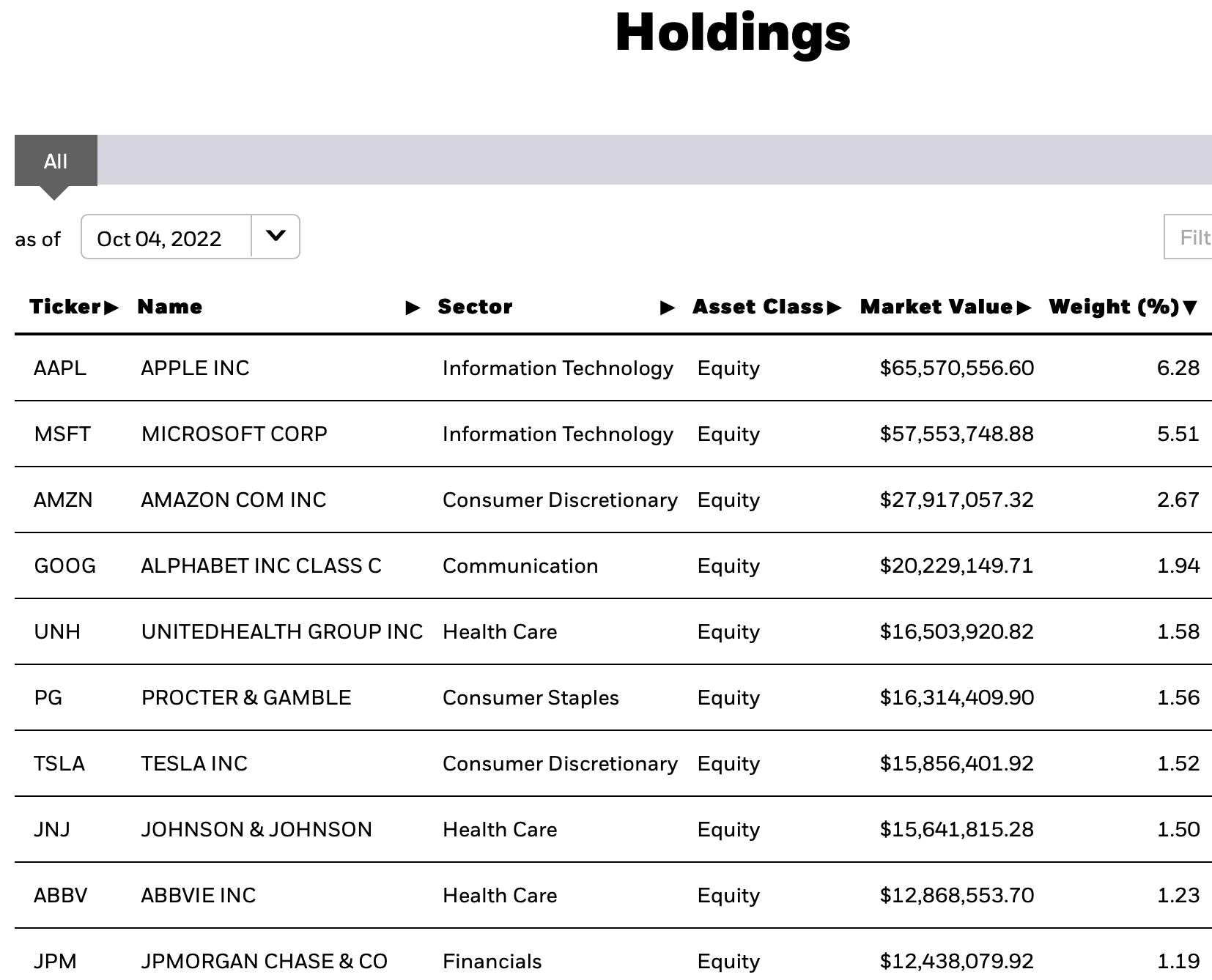This screenshot has height=980, width=1212.
Task: Click Communication sector in GOOG row
Action: pyautogui.click(x=520, y=565)
